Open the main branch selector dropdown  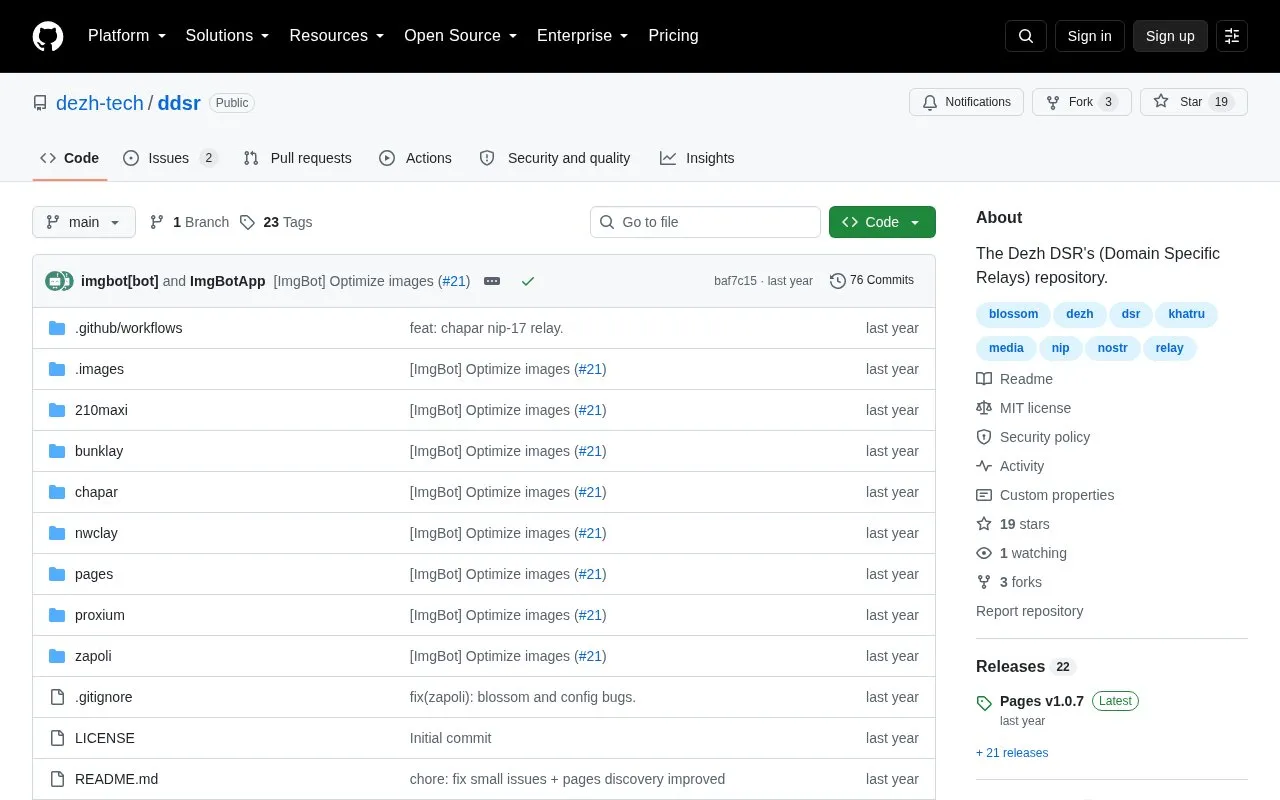coord(84,222)
